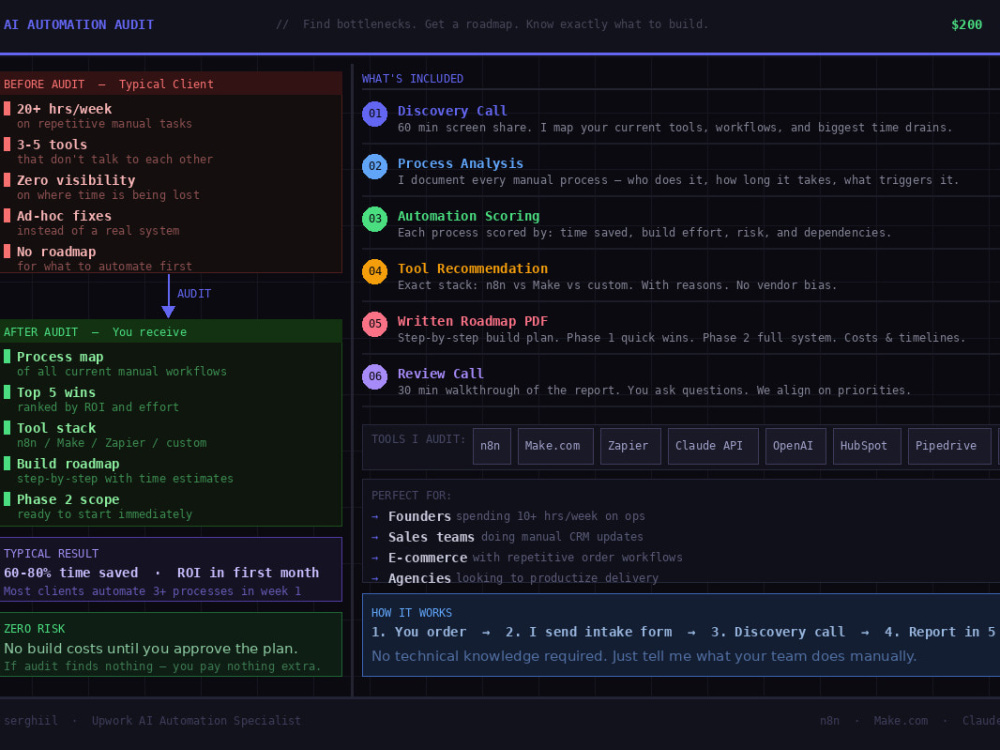The image size is (1000, 750).
Task: Click the Ad-hoc fixes item
Action: [64, 216]
